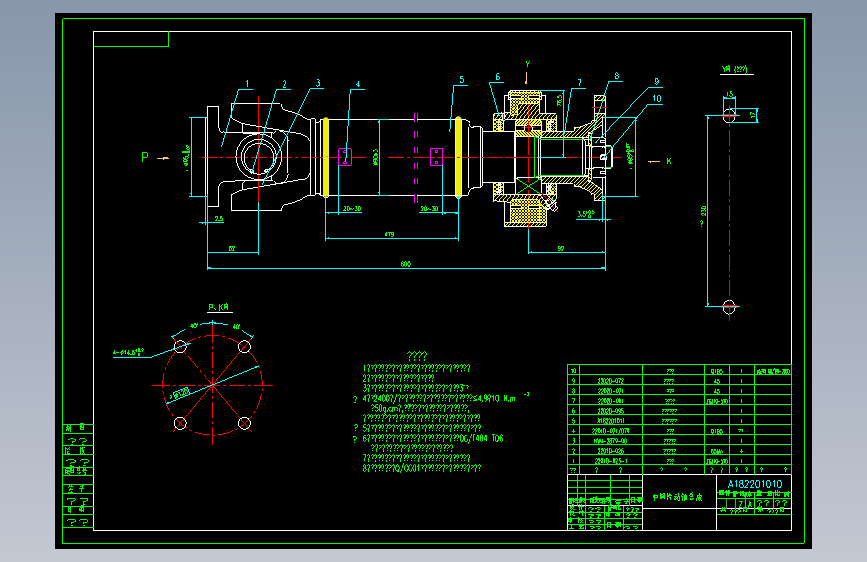Click balloon number 10 label
The height and width of the screenshot is (562, 867).
point(656,98)
